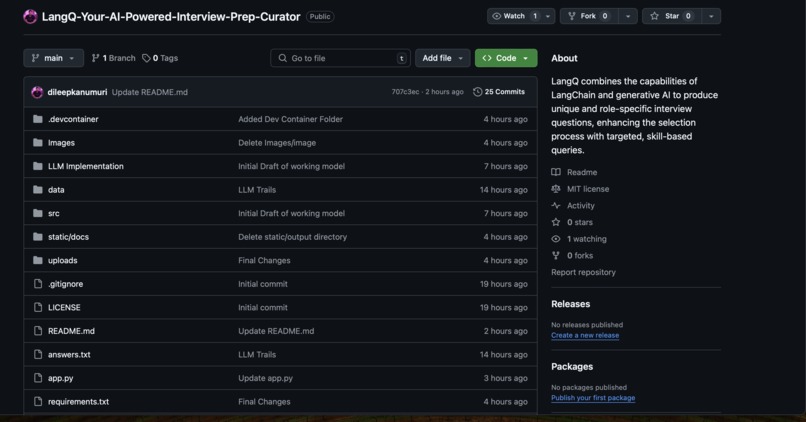Open the repository owner avatar
The width and height of the screenshot is (806, 422).
tap(30, 16)
